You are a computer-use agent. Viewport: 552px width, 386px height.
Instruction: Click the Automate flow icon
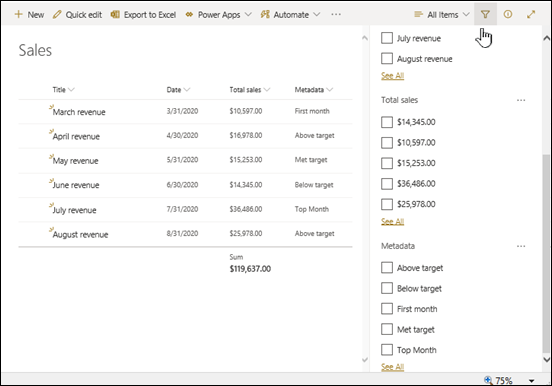pyautogui.click(x=265, y=14)
